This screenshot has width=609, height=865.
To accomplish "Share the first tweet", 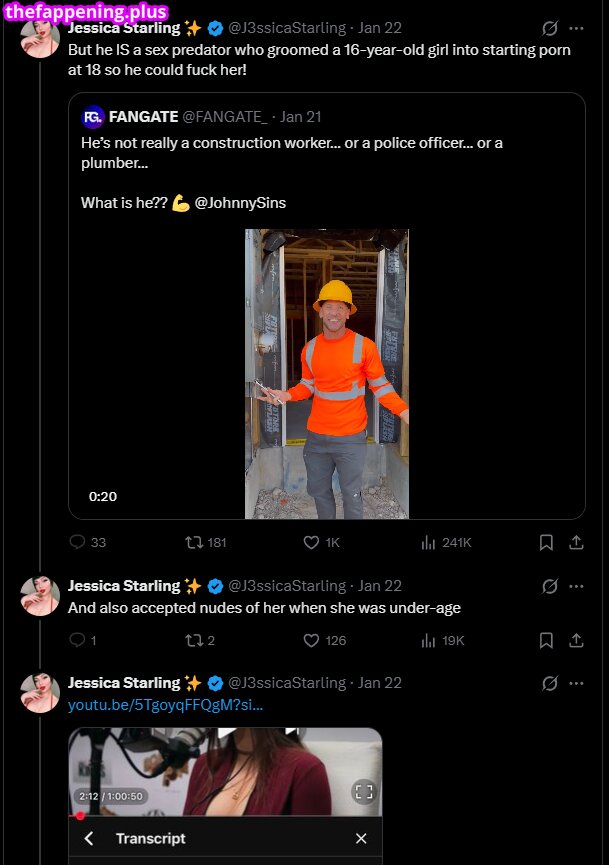I will point(576,542).
